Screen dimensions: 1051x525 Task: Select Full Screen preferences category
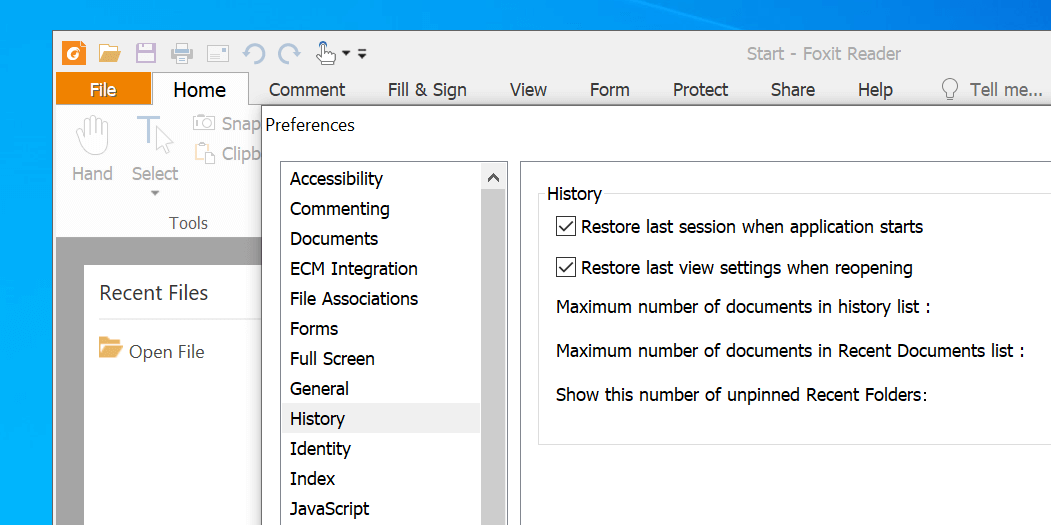(x=332, y=359)
